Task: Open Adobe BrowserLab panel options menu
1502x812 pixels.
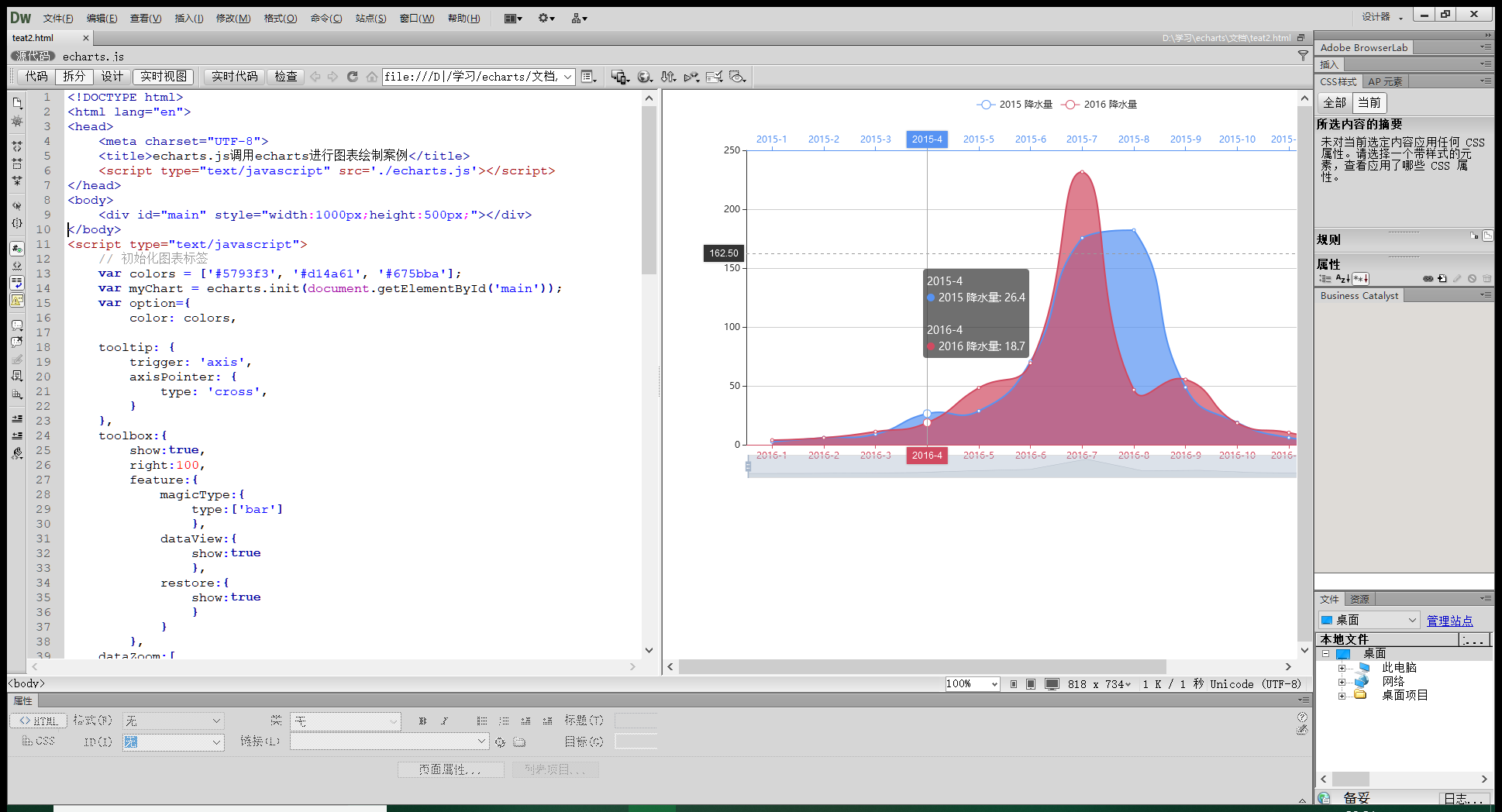Action: pyautogui.click(x=1485, y=47)
